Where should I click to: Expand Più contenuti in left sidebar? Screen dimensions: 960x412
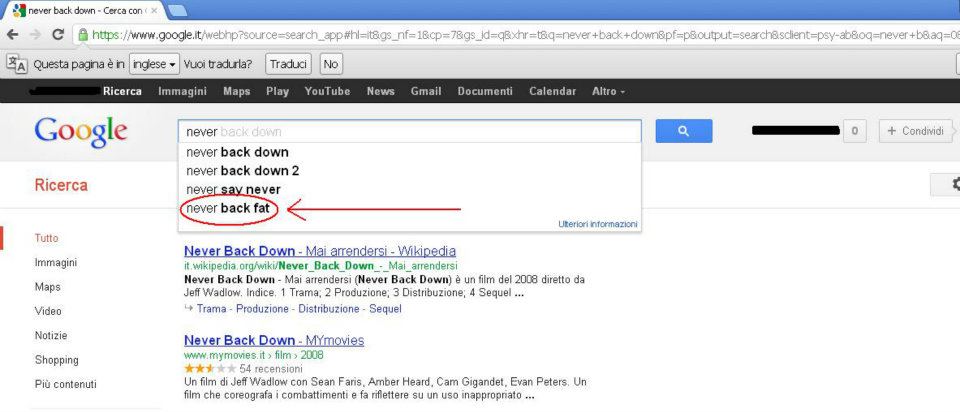[x=66, y=384]
